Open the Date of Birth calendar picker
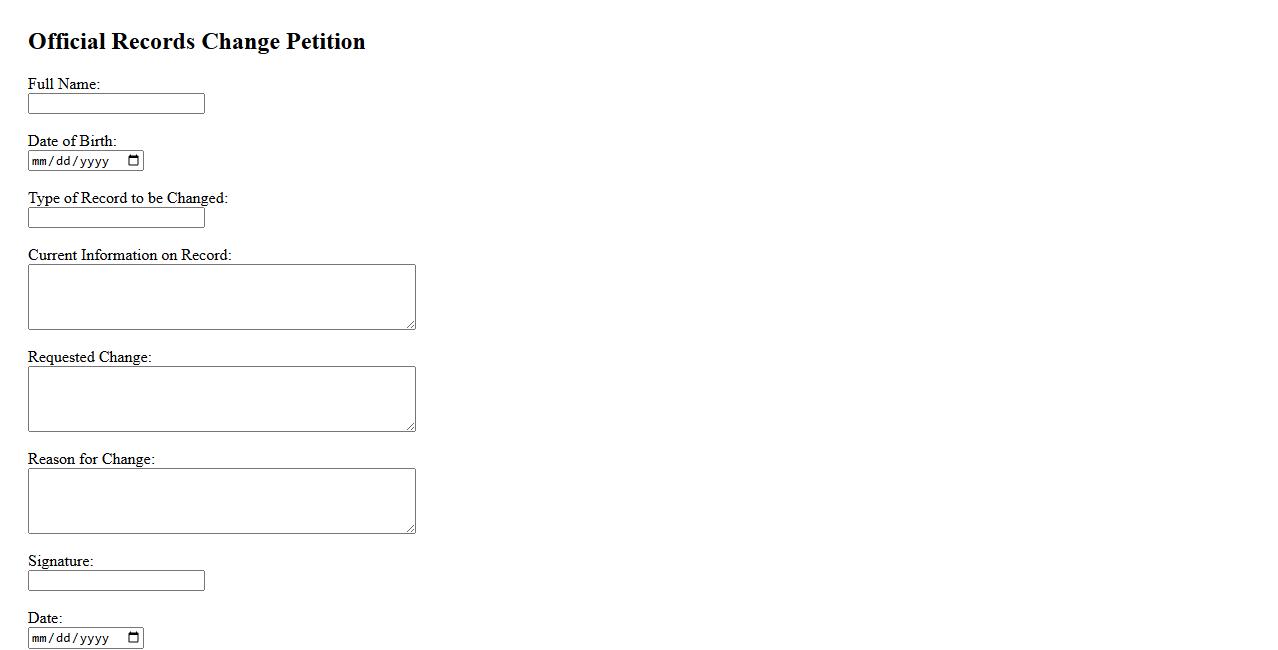Screen dimensions: 1278x650 pyautogui.click(x=134, y=161)
